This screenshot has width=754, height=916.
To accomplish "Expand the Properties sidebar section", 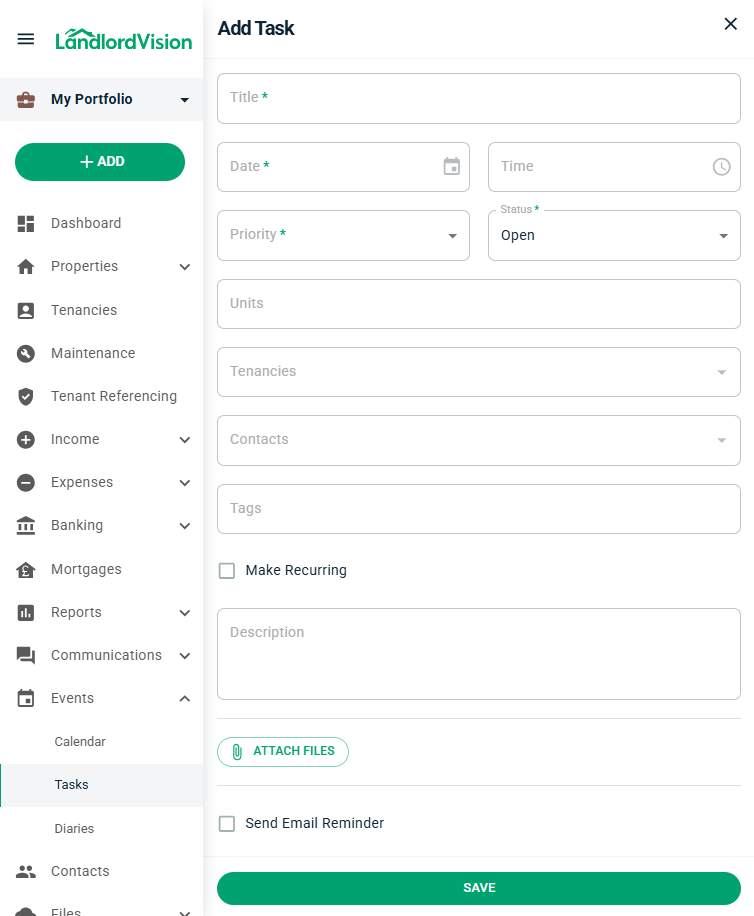I will (184, 267).
